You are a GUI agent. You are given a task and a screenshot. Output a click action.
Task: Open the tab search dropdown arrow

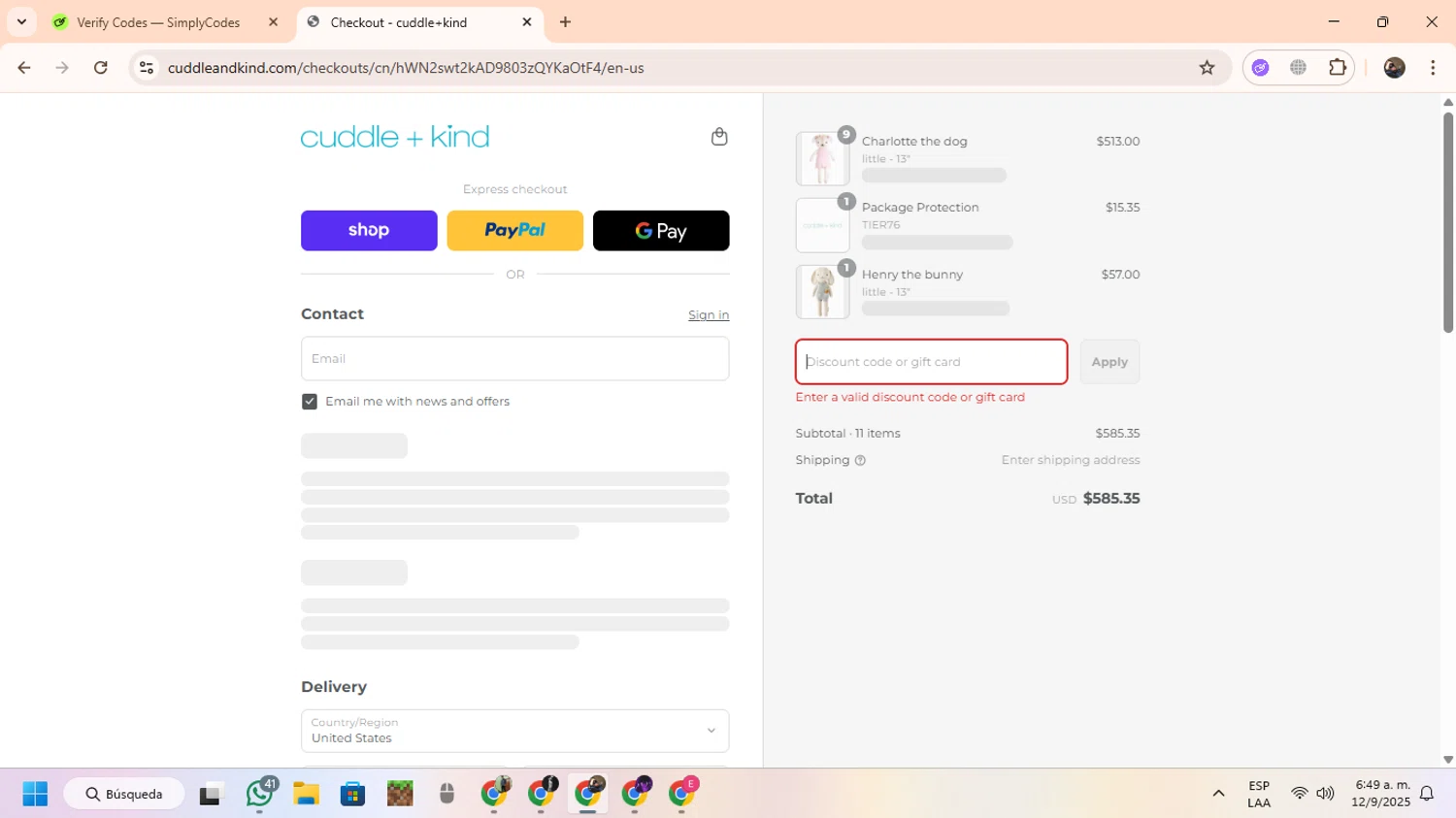tap(21, 22)
